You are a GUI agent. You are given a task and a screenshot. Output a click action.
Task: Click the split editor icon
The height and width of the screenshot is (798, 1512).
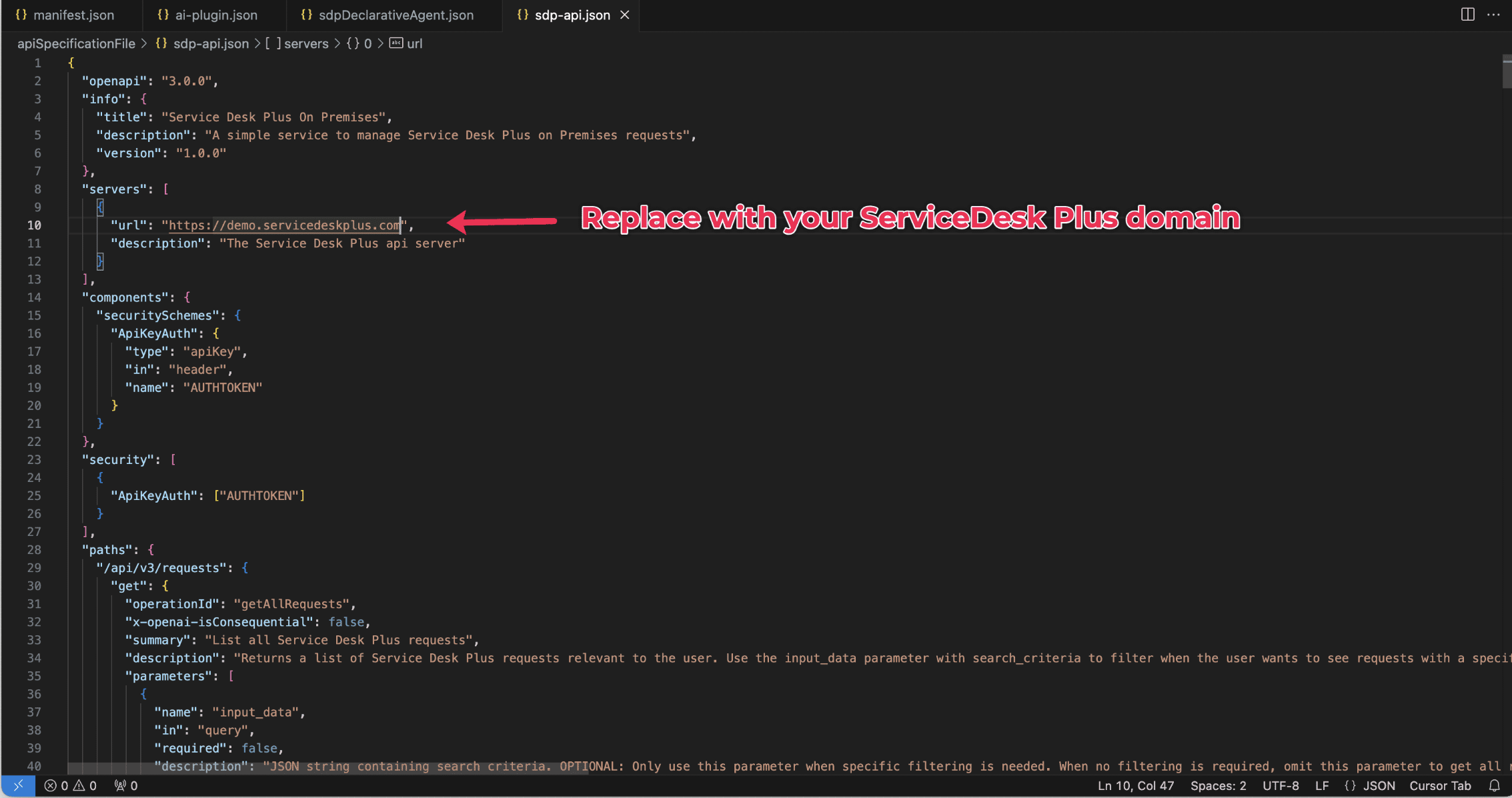point(1467,14)
